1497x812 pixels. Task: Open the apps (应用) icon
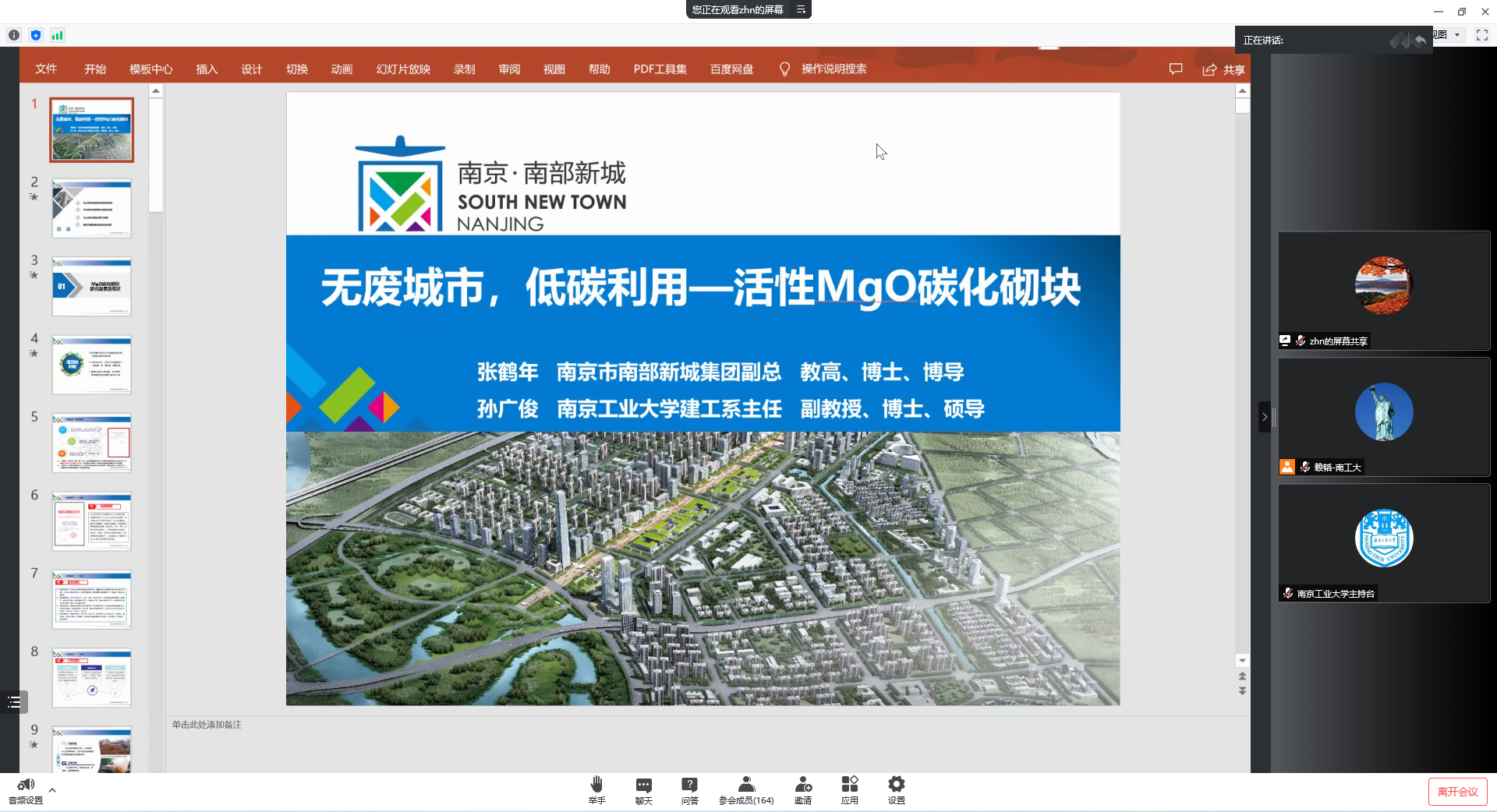pyautogui.click(x=850, y=785)
